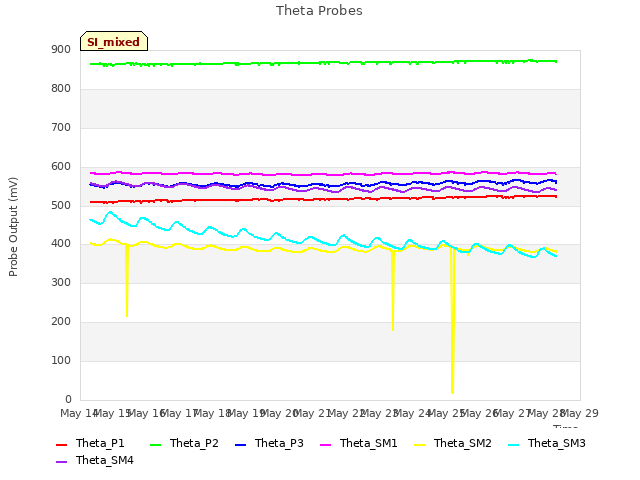640x480 pixels.
Task: Click the 600 y-axis tick label
Action: pyautogui.click(x=61, y=167)
